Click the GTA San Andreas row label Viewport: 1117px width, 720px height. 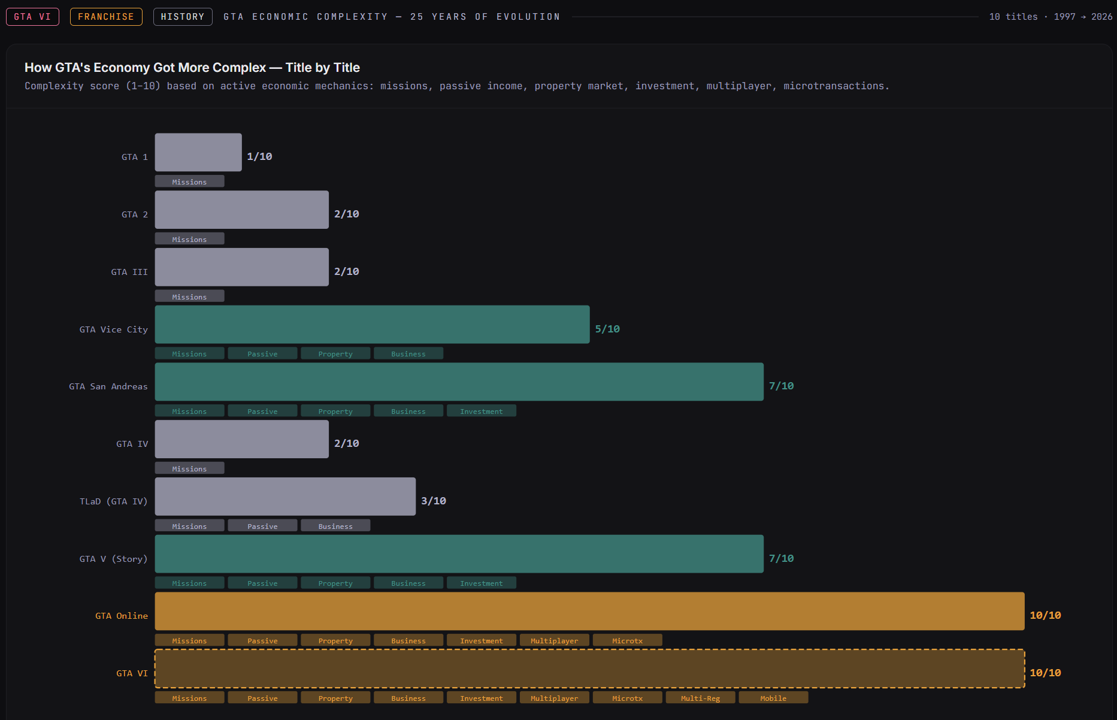(108, 386)
